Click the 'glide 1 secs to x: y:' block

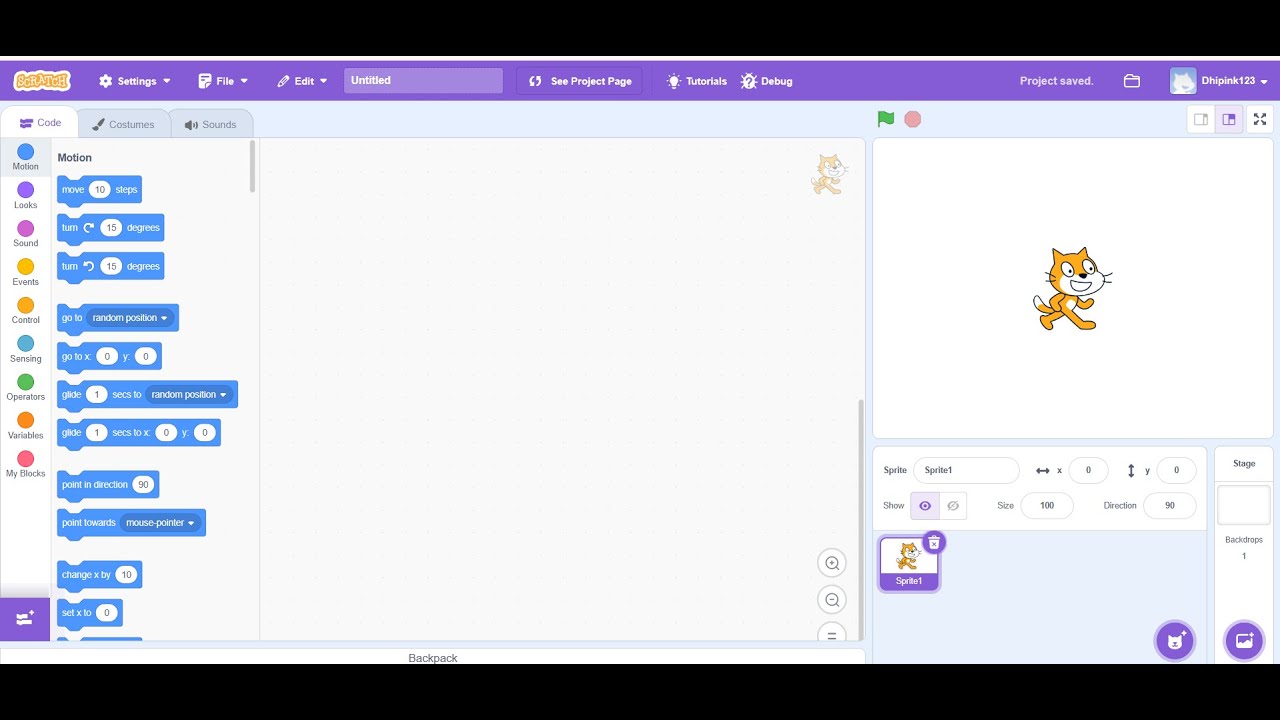pos(139,433)
